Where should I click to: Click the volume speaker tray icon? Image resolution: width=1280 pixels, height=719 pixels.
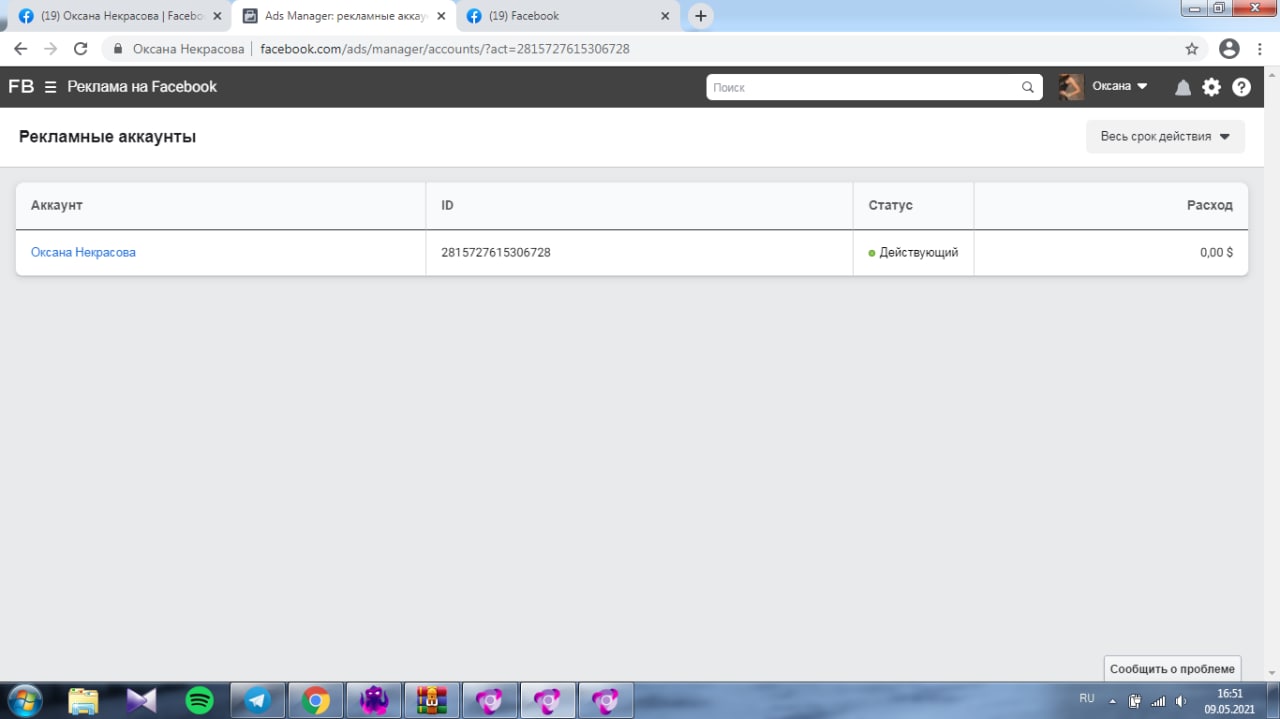point(1181,701)
